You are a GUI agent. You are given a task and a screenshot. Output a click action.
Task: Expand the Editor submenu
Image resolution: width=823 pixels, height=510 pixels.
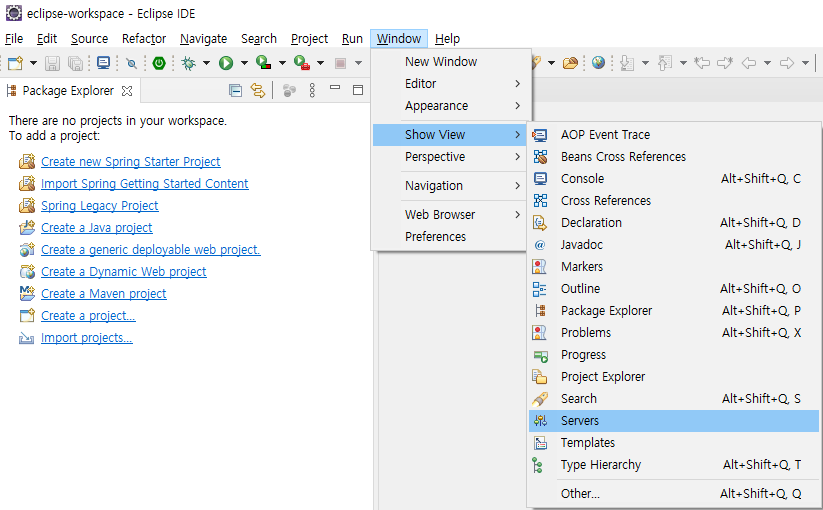[451, 84]
